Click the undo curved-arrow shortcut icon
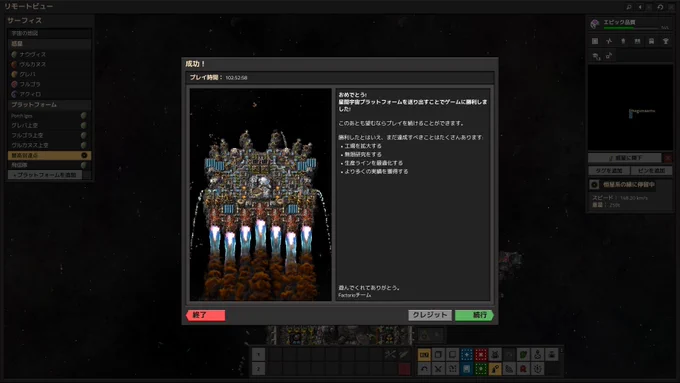 pos(424,369)
